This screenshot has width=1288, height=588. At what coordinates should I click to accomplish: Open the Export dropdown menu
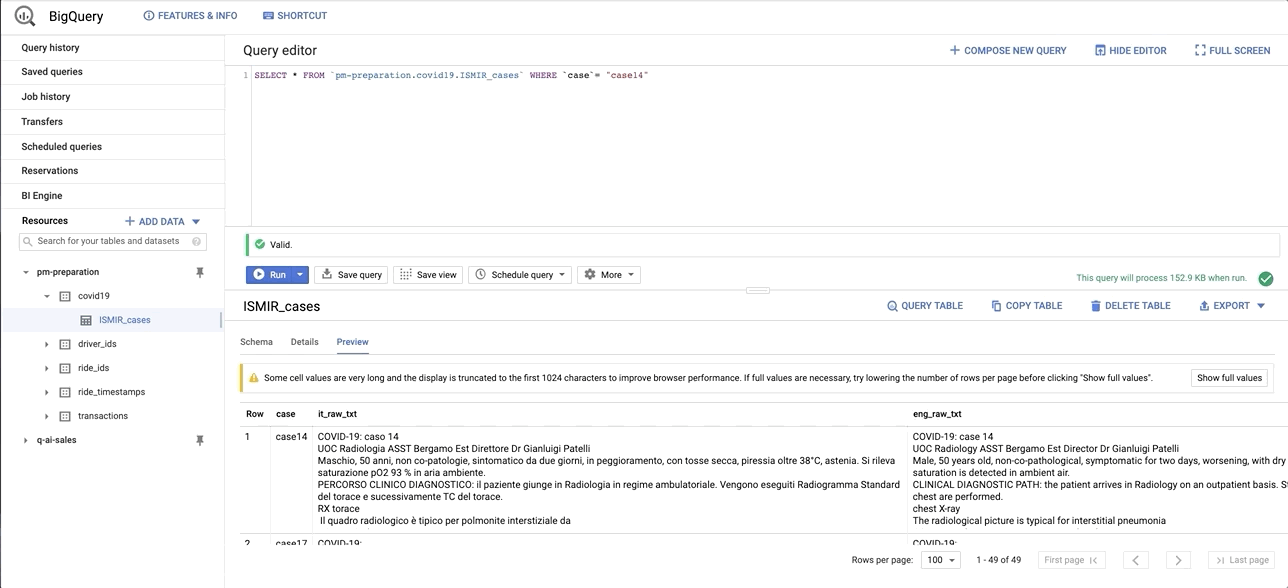coord(1232,306)
